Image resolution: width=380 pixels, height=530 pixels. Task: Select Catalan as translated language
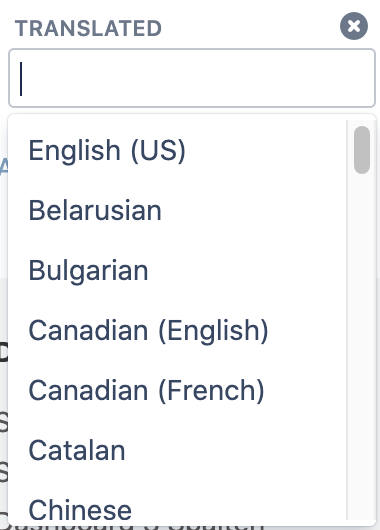tap(177, 450)
